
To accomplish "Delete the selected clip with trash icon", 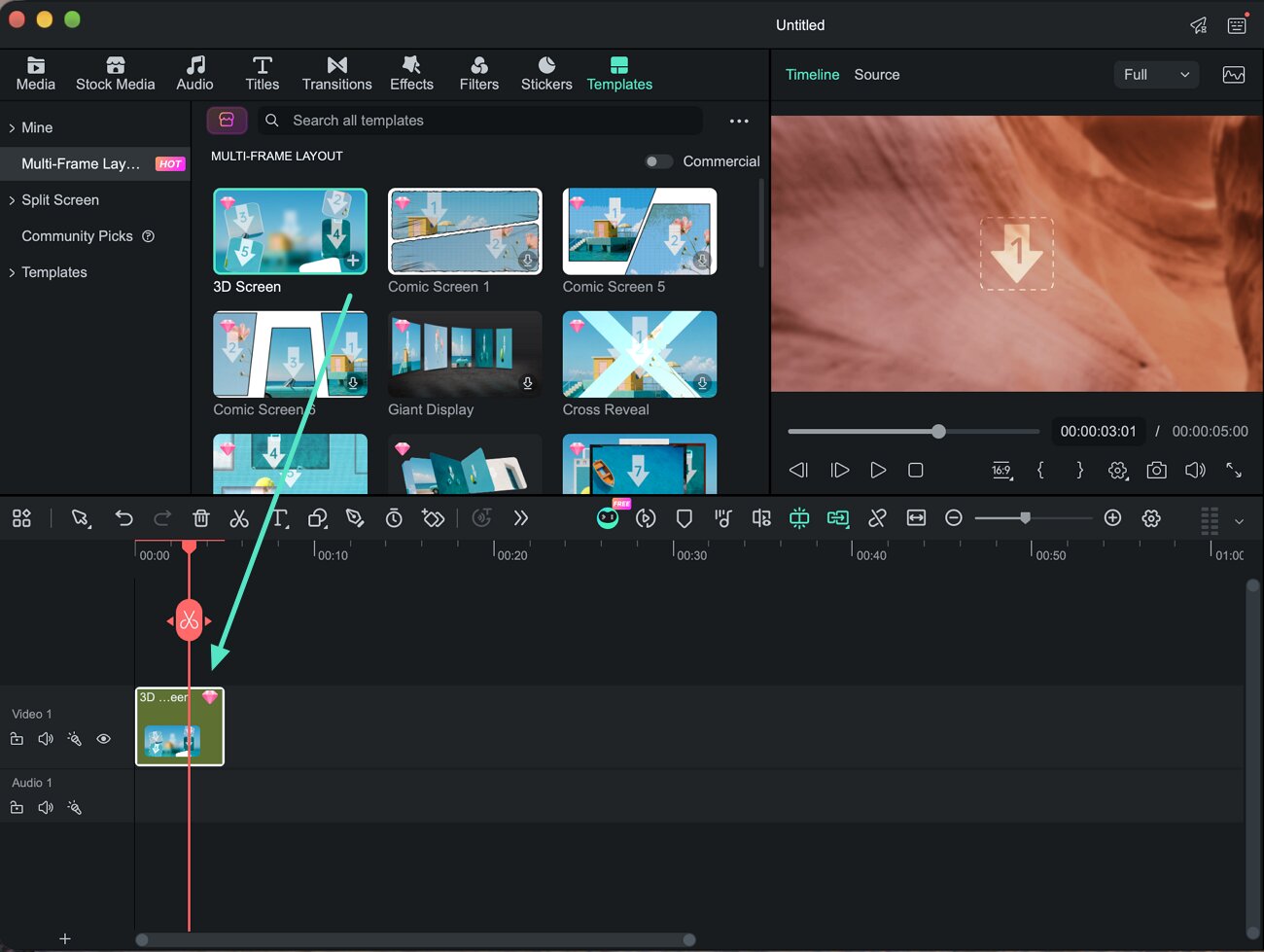I will coord(201,518).
